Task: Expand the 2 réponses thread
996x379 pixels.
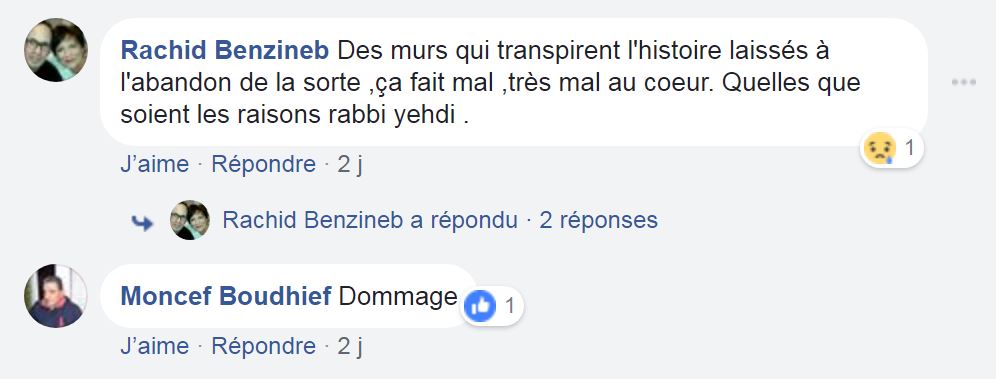Action: point(598,220)
